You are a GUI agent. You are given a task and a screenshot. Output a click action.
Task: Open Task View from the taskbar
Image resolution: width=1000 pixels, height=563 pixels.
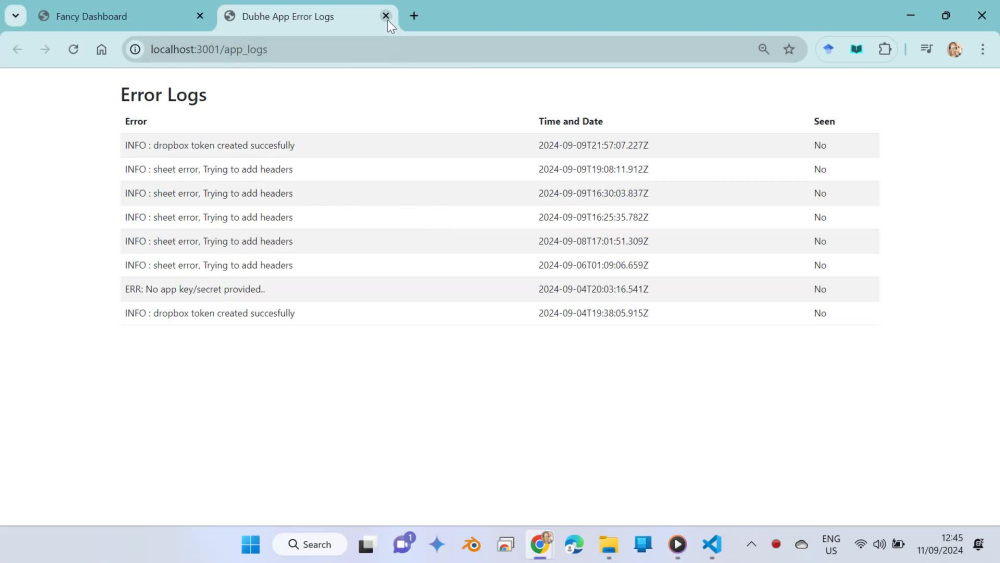click(366, 545)
